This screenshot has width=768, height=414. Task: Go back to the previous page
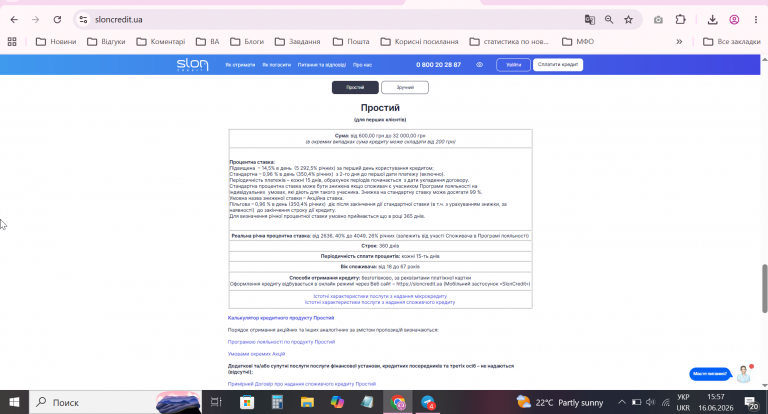(14, 20)
